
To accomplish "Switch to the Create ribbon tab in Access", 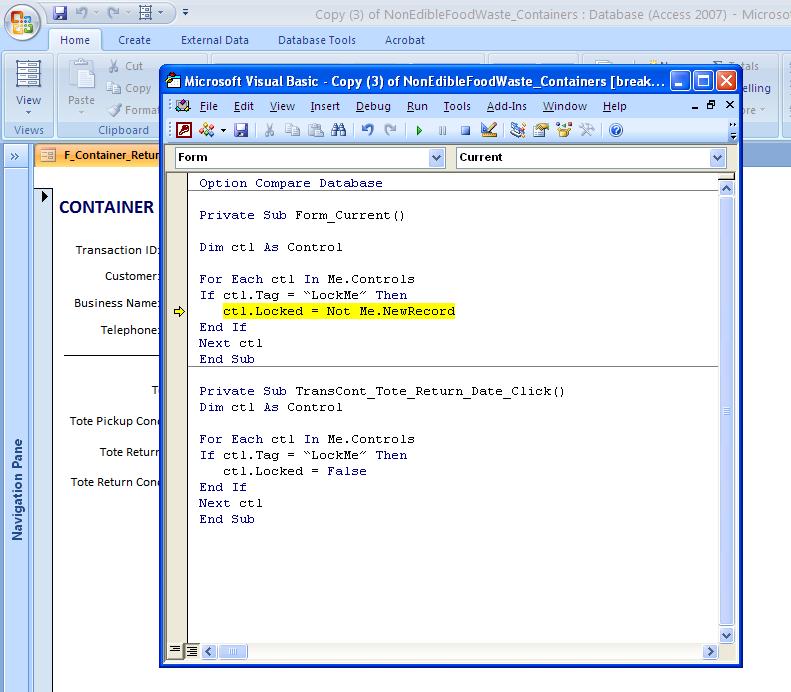I will (134, 40).
